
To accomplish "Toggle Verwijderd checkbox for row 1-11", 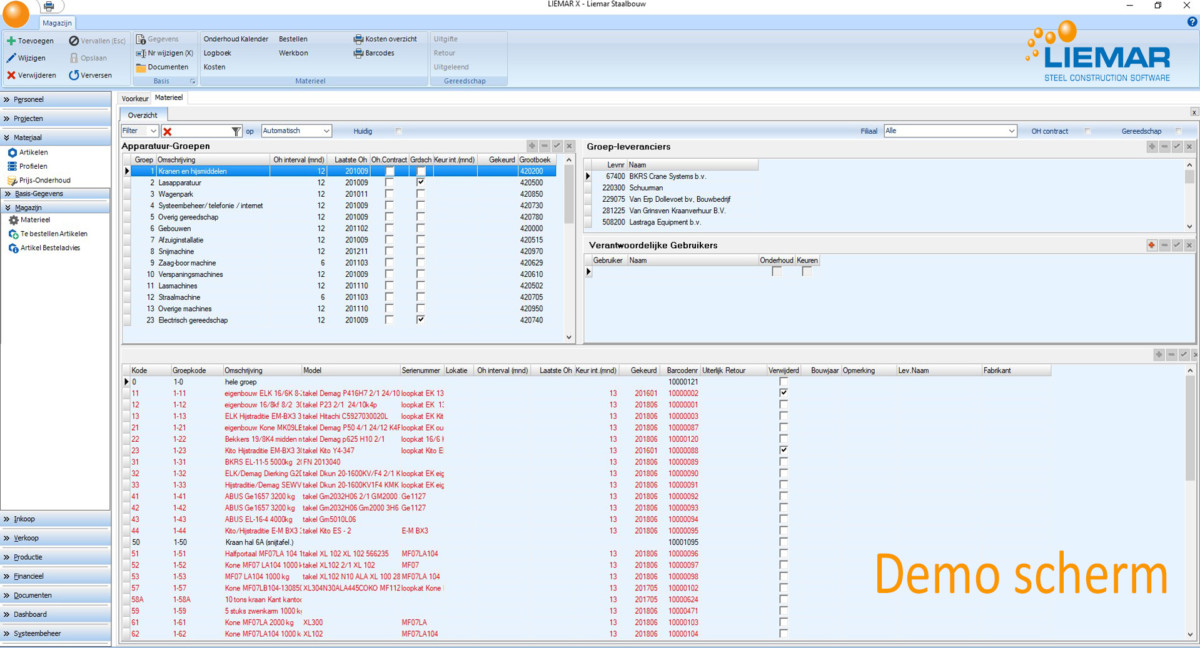I will coord(784,393).
